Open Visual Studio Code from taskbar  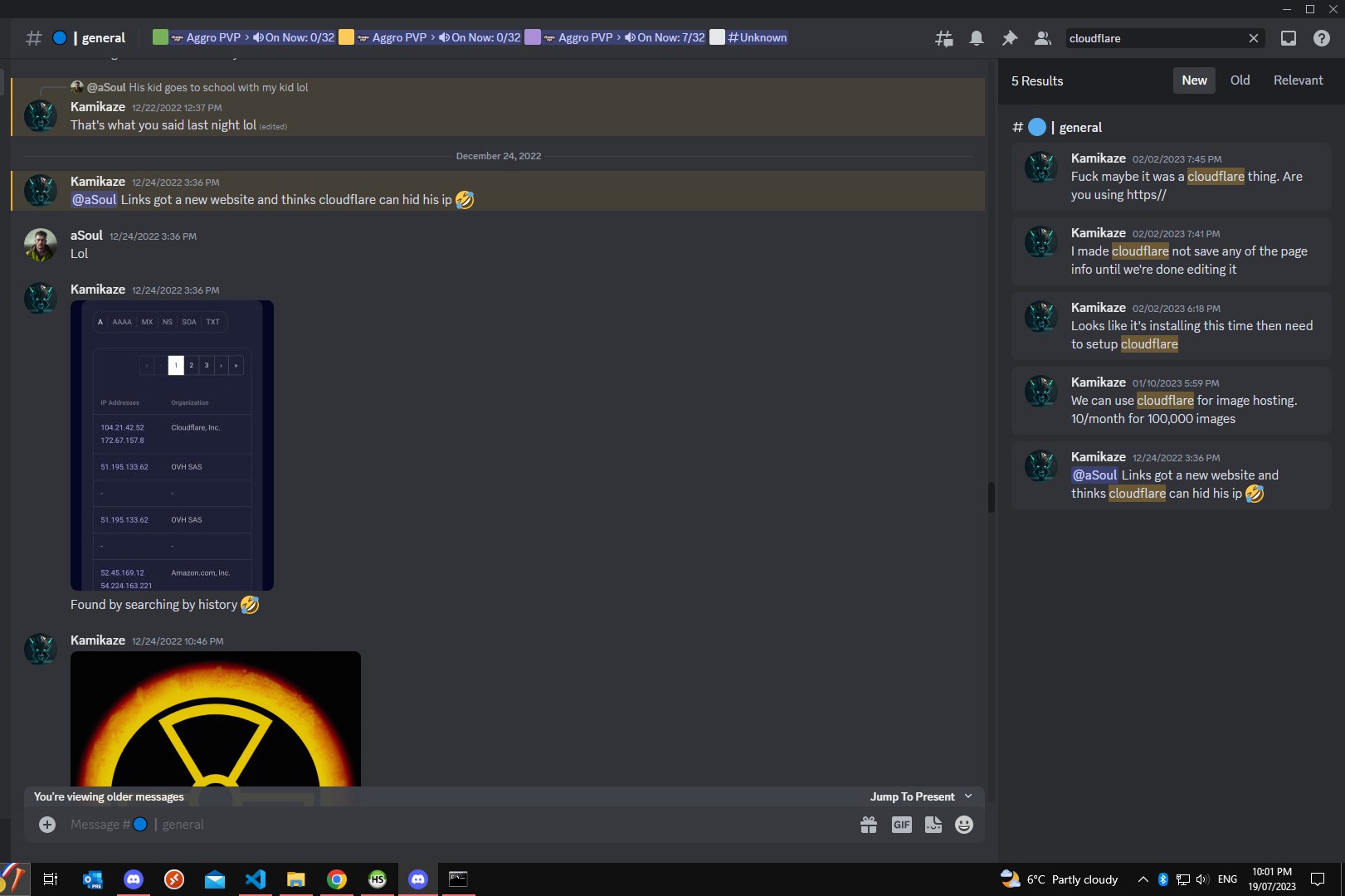256,879
